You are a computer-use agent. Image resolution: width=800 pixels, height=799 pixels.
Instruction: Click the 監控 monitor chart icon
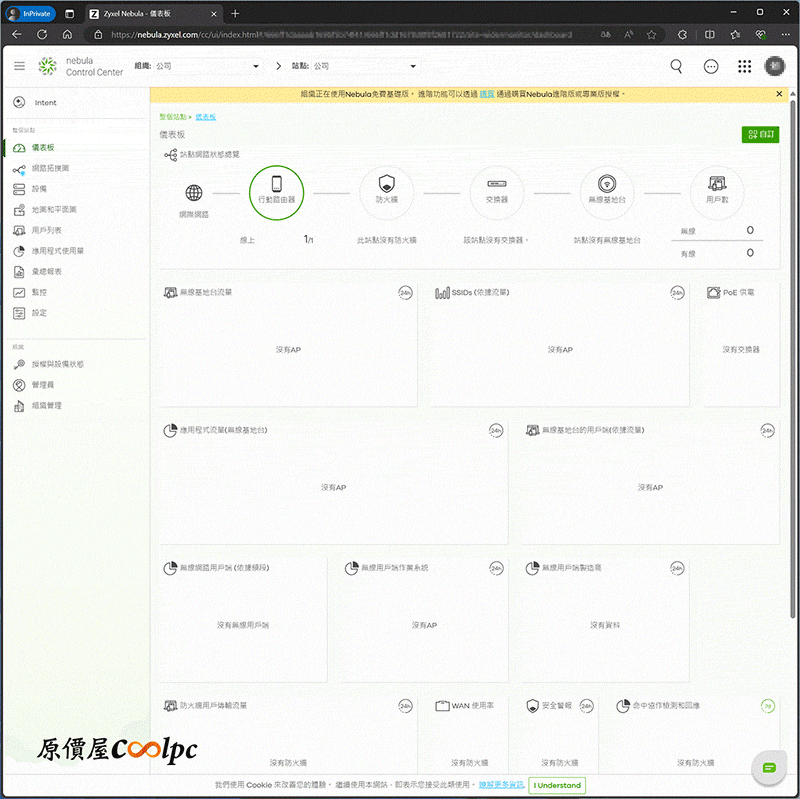tap(19, 292)
